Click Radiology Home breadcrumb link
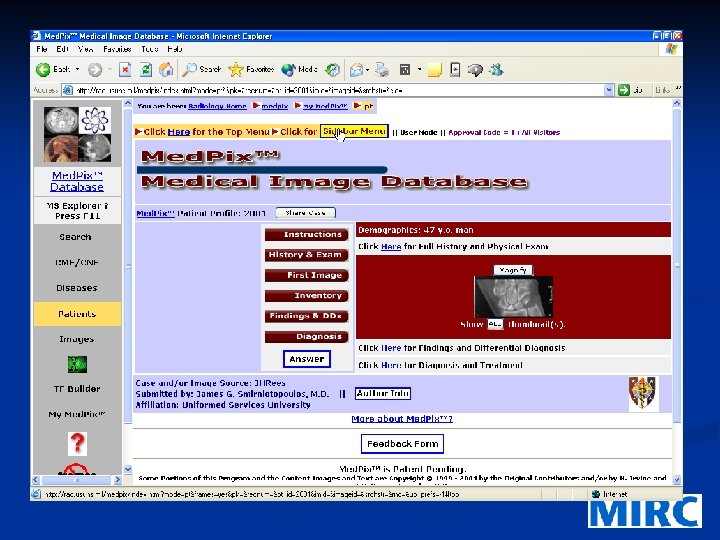The width and height of the screenshot is (720, 540). pos(217,106)
